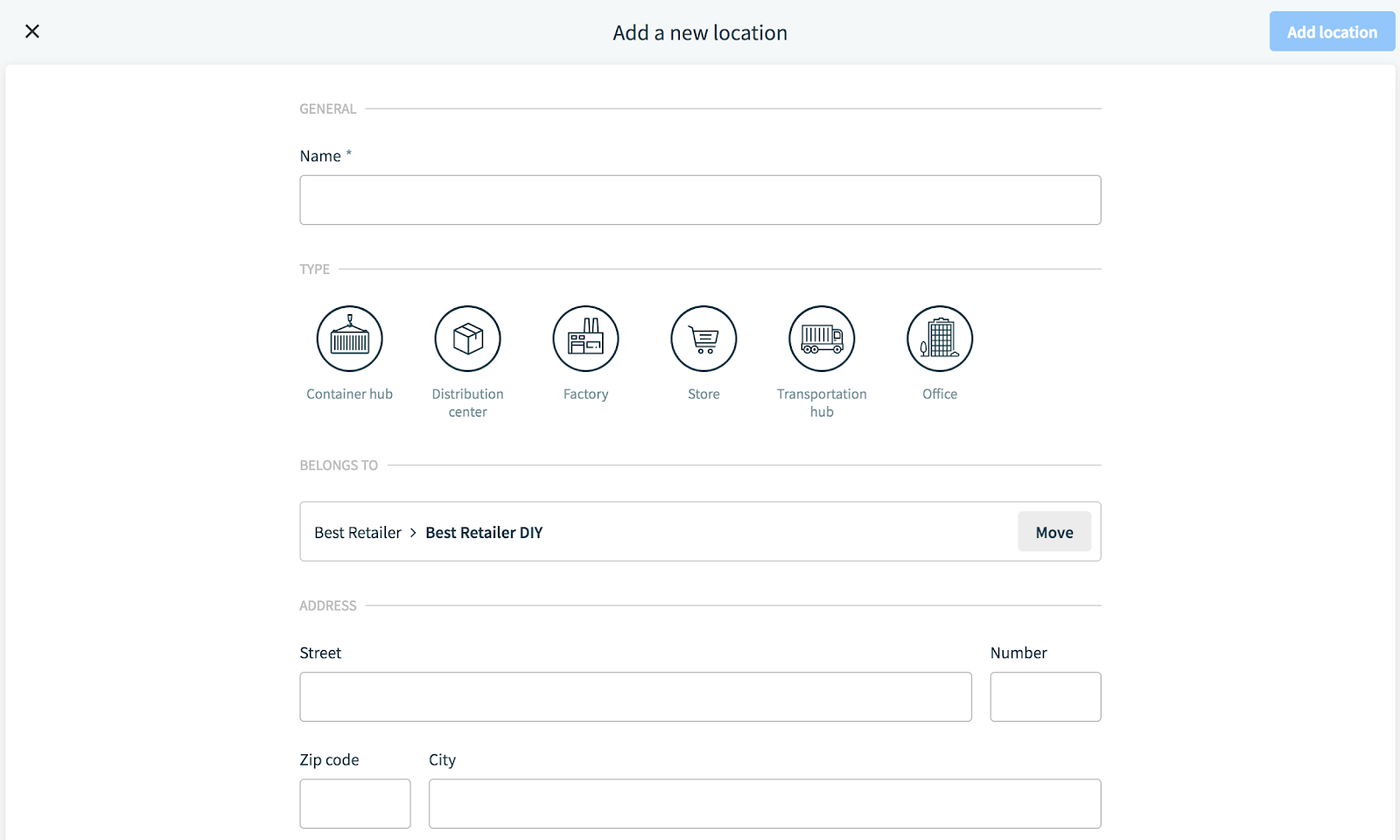Open Best Retailer DIY in the hierarchy
This screenshot has width=1400, height=840.
(483, 531)
